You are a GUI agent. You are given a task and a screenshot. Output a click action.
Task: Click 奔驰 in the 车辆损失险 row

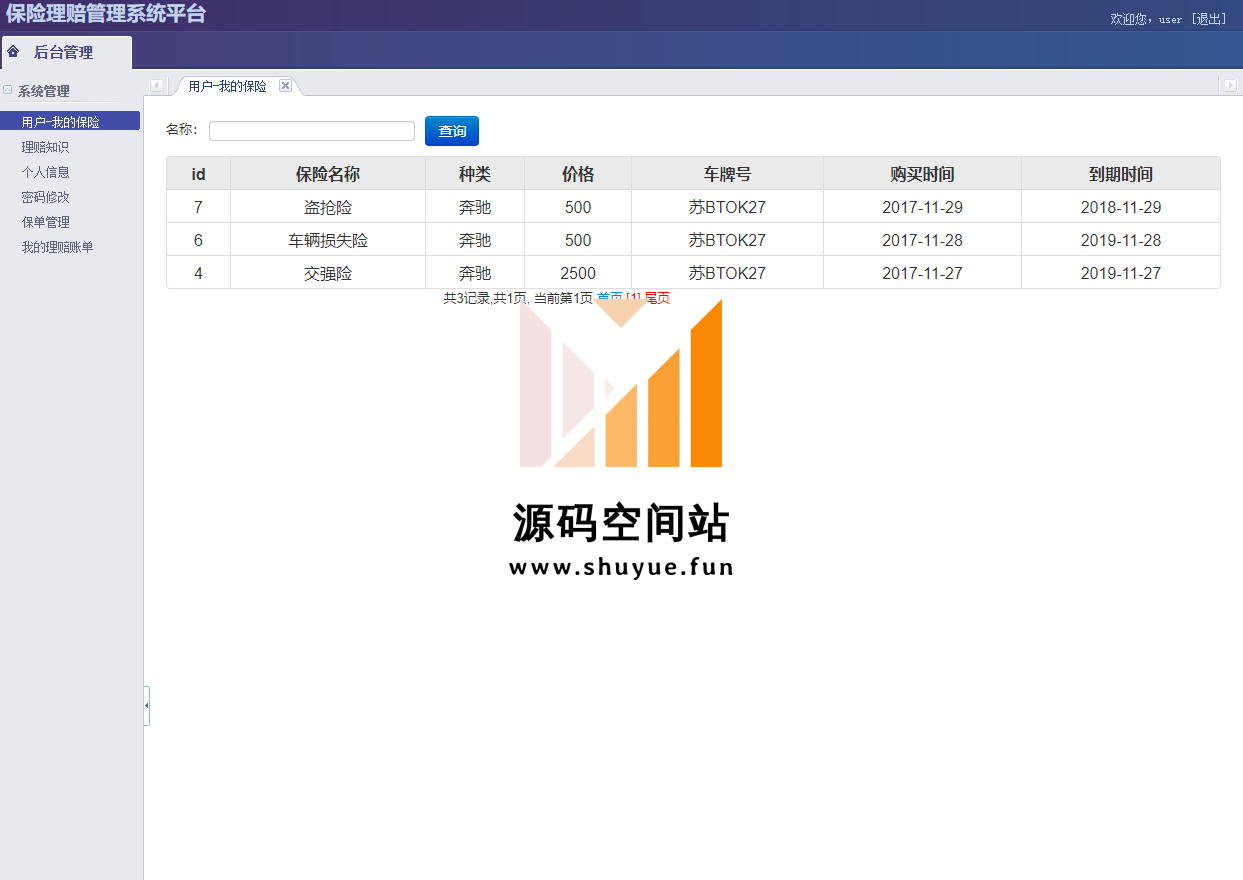pyautogui.click(x=475, y=240)
